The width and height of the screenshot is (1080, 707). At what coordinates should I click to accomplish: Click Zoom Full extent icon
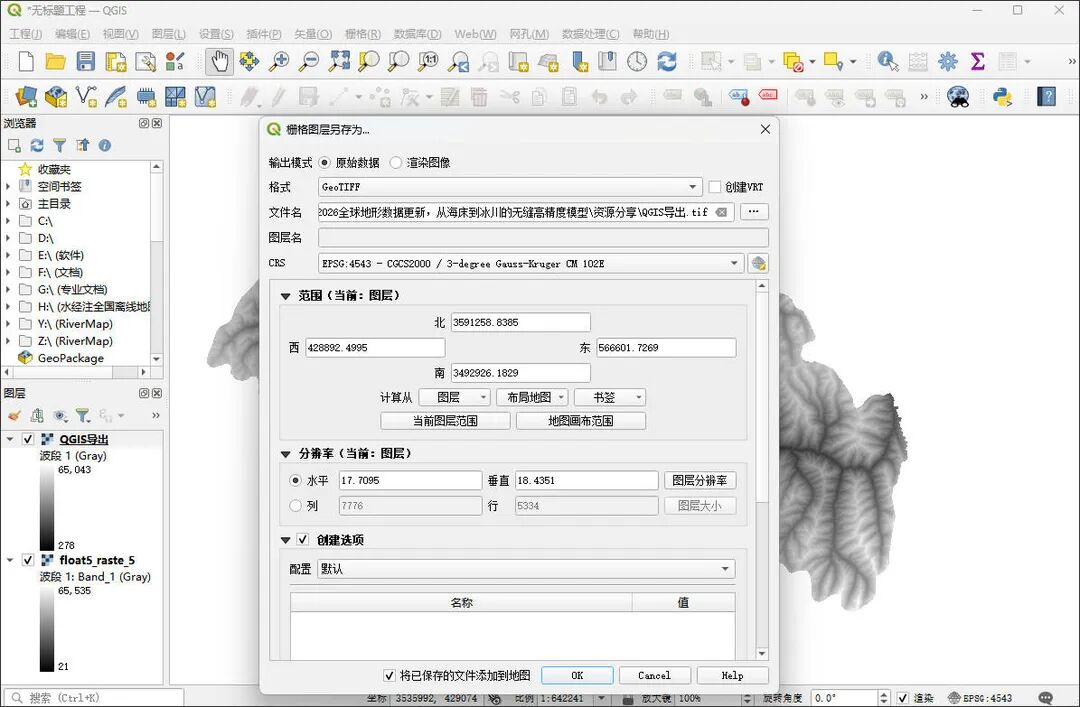[x=339, y=61]
